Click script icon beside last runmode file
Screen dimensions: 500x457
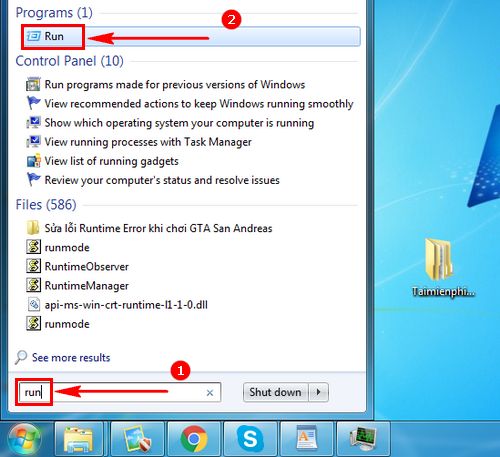point(33,323)
